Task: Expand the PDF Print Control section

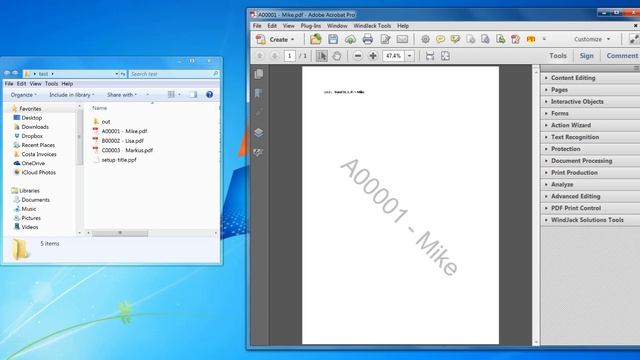Action: [591, 208]
